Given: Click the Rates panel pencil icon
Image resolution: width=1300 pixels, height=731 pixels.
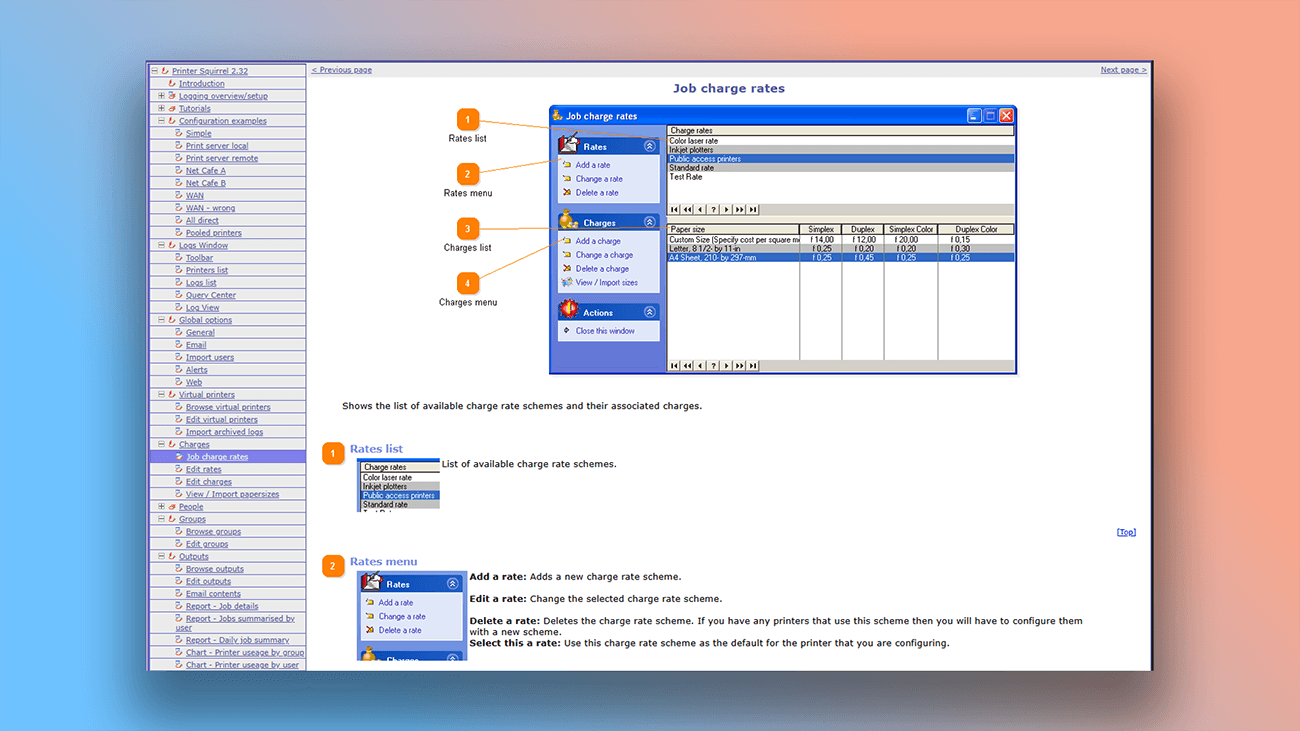Looking at the screenshot, I should 569,144.
